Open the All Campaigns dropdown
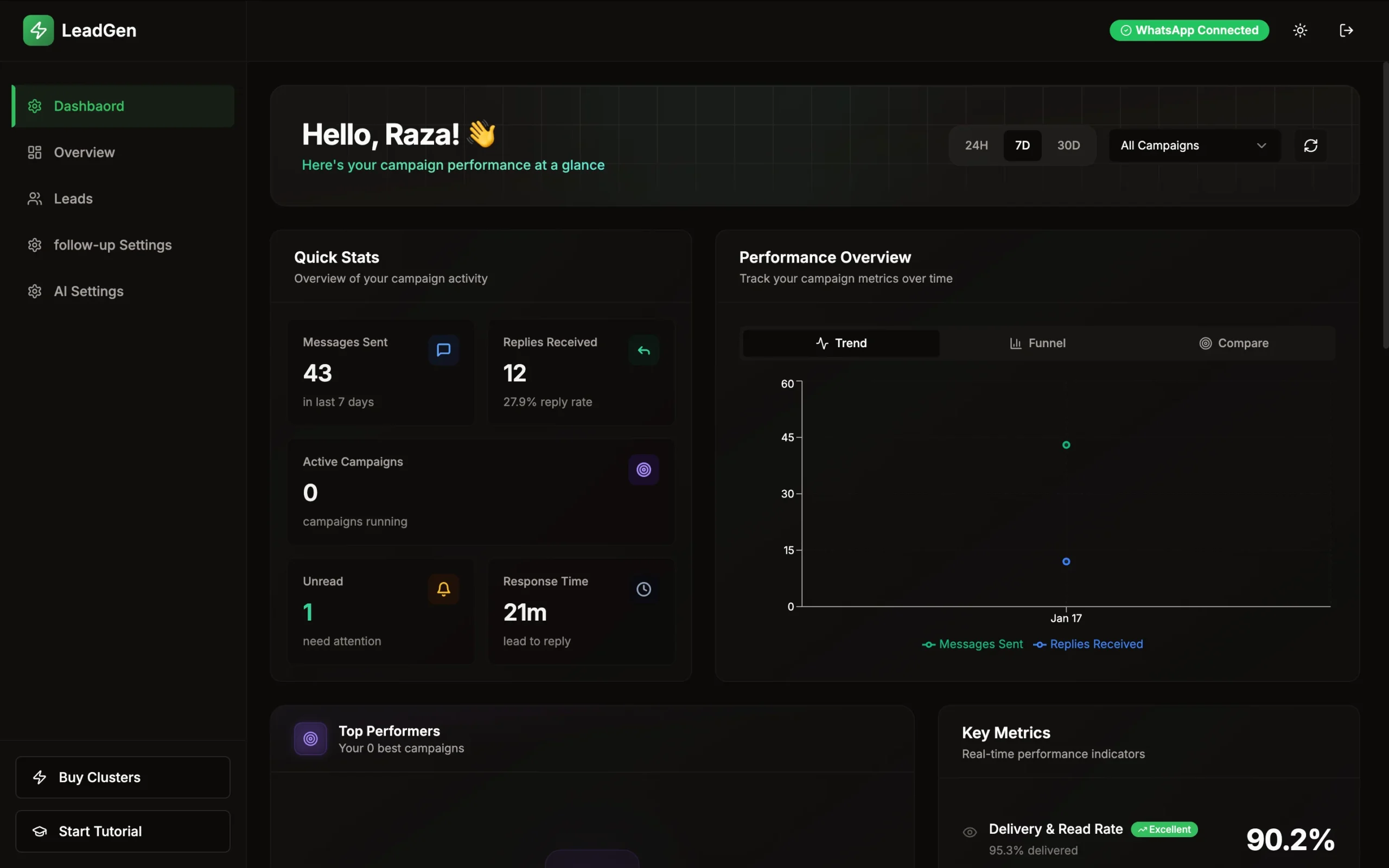1389x868 pixels. coord(1194,146)
